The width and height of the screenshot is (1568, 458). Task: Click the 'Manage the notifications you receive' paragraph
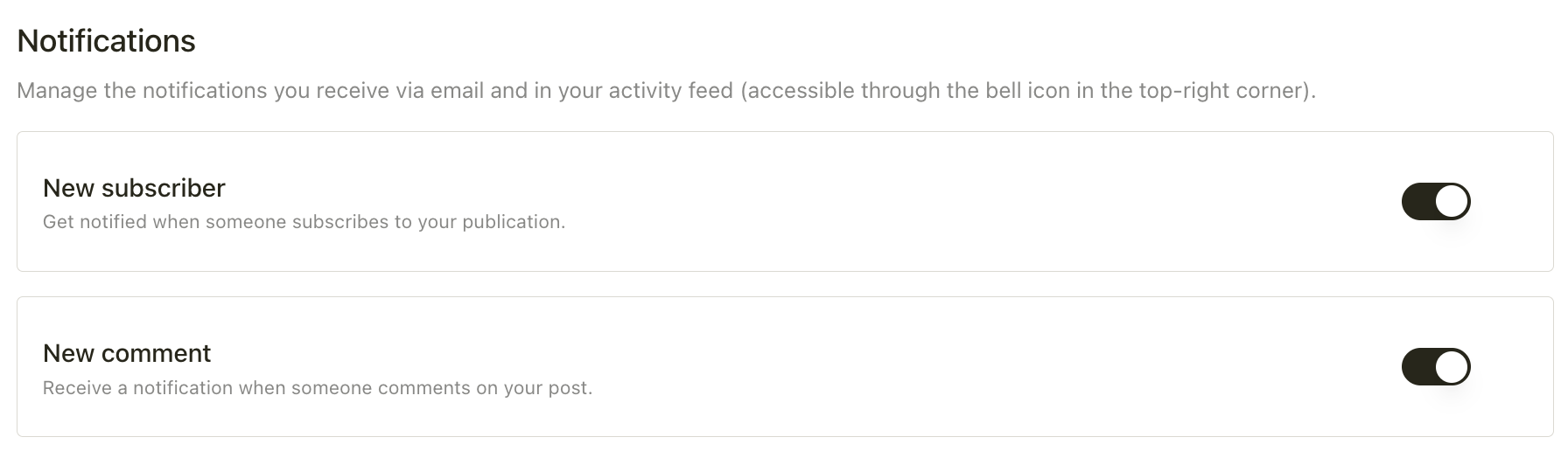coord(666,91)
